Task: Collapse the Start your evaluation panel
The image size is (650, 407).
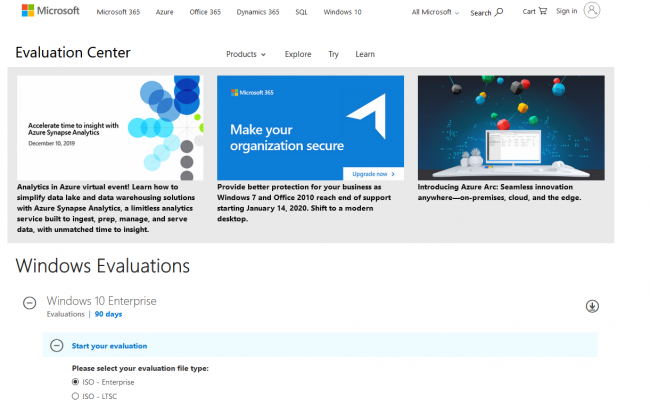Action: point(57,346)
